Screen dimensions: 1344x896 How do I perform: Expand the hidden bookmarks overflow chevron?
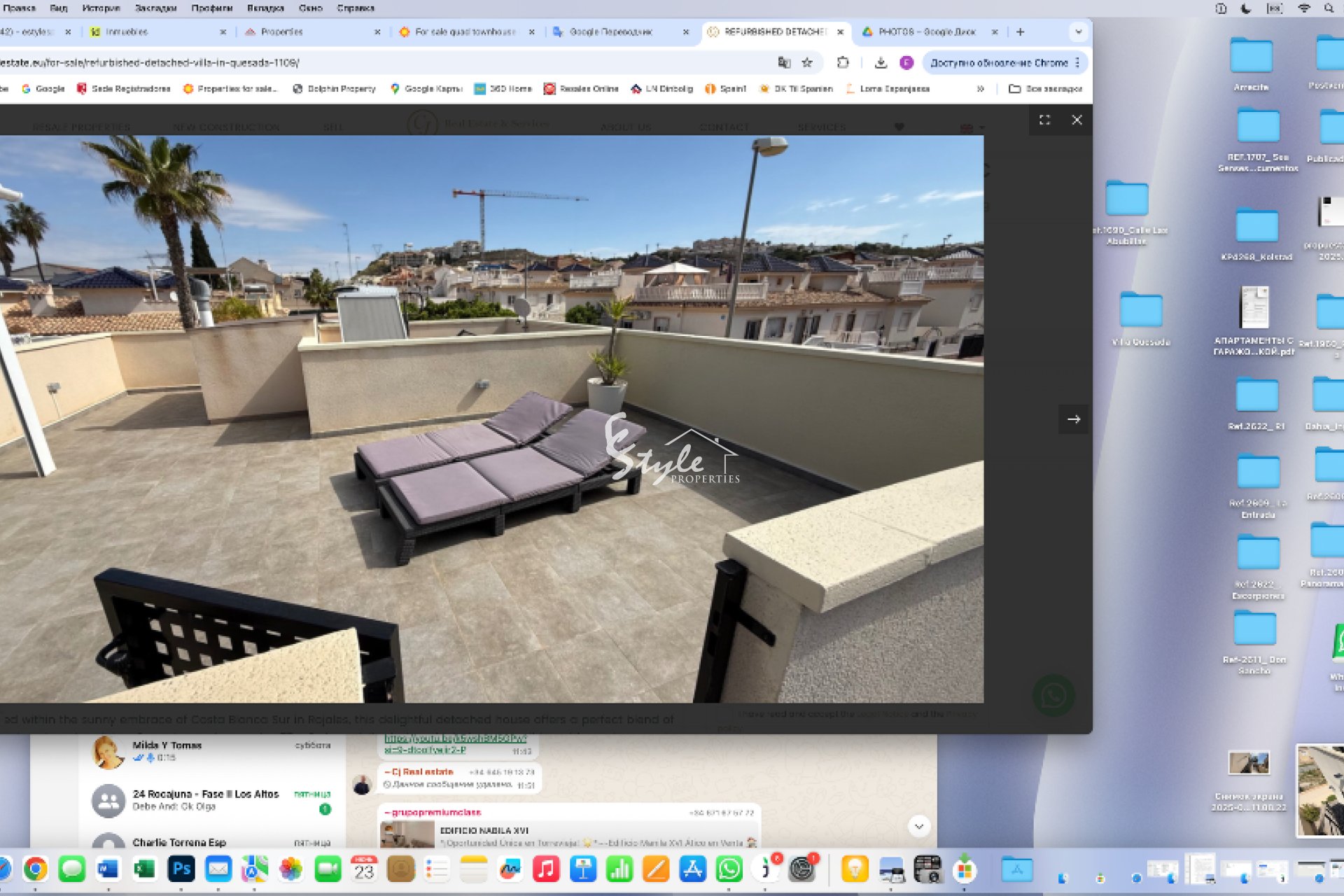[x=980, y=89]
